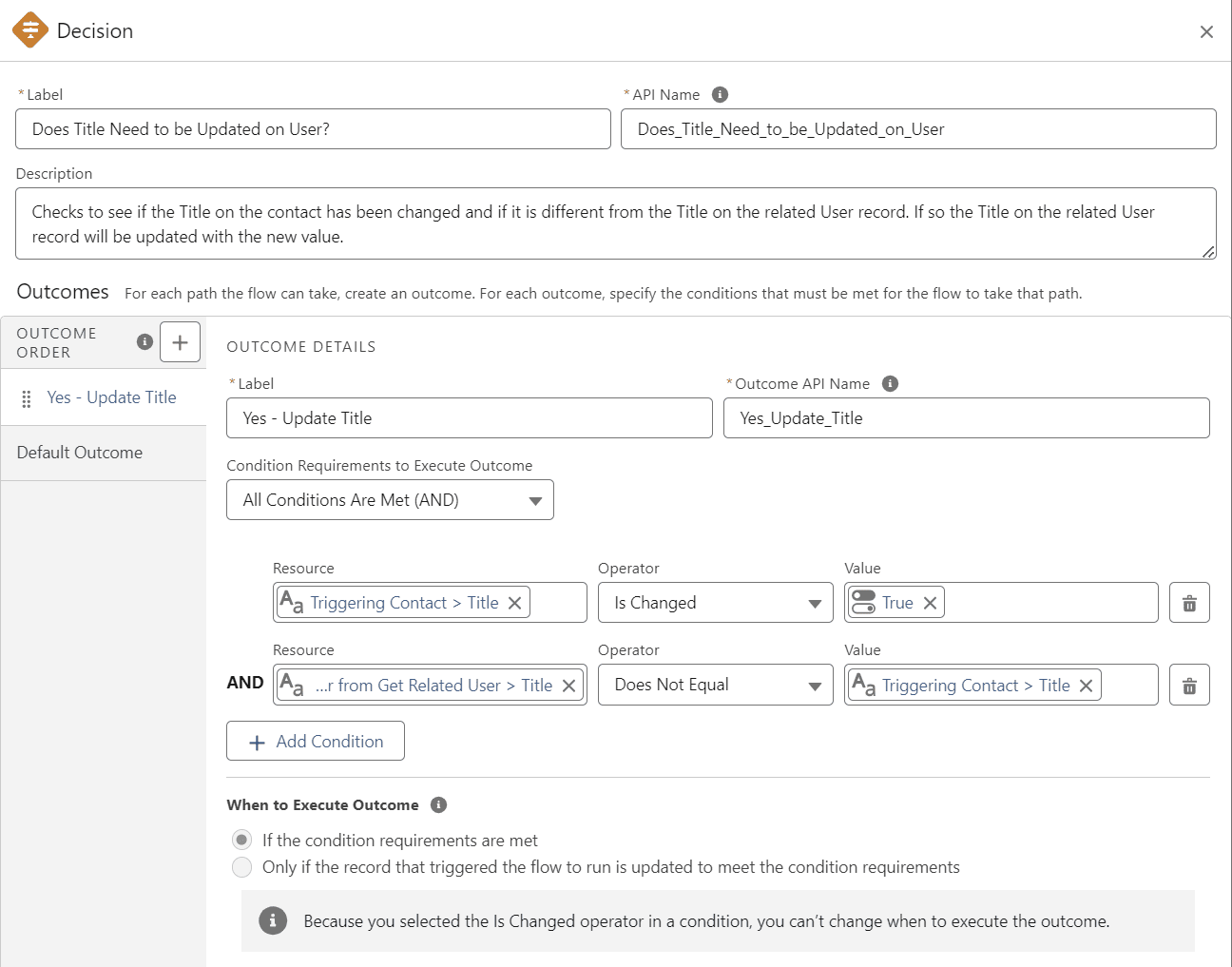
Task: Open Outcome API Name info icon
Action: click(890, 383)
